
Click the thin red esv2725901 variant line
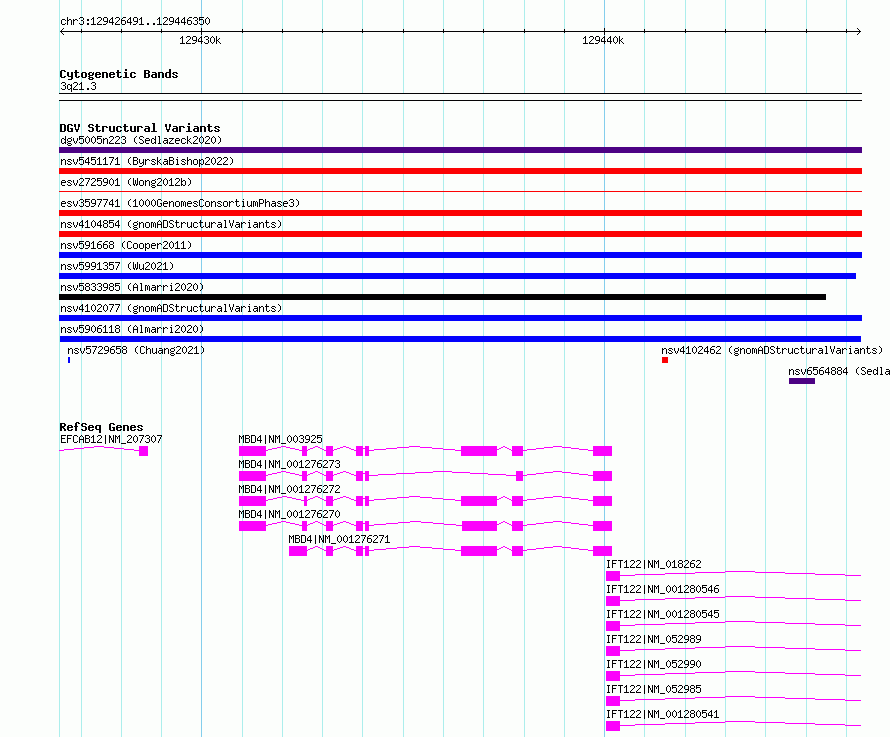point(460,192)
